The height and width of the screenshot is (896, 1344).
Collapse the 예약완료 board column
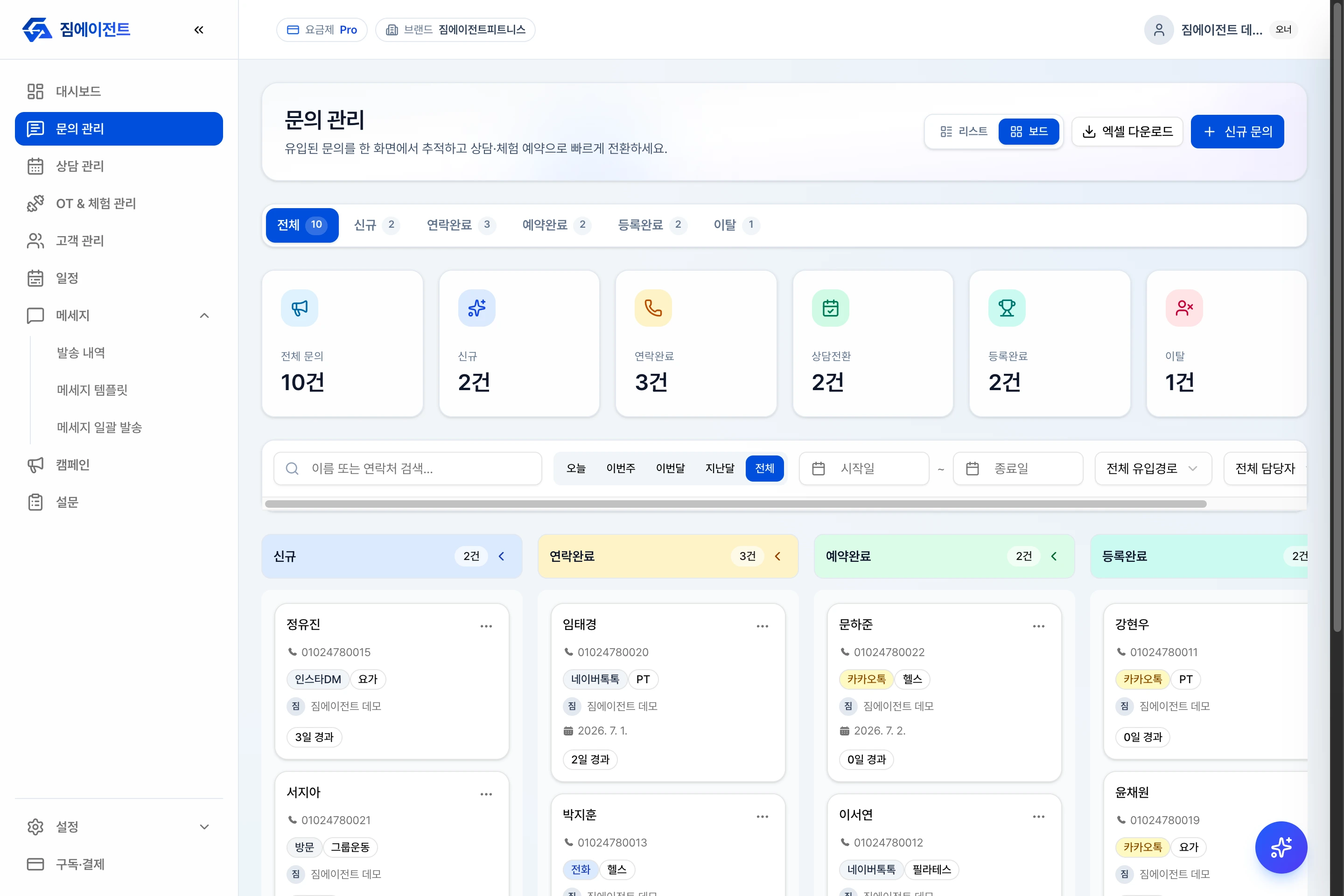[1054, 557]
